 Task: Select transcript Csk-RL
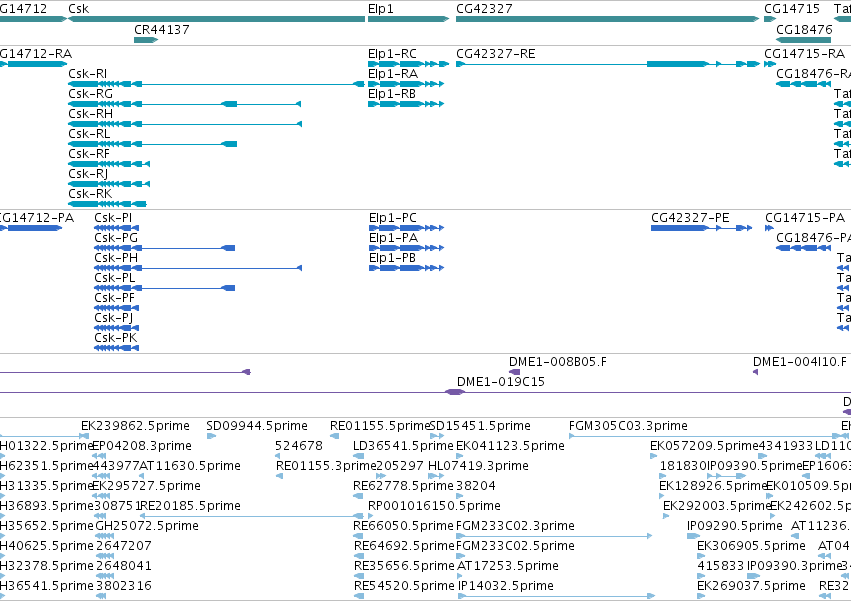point(153,144)
